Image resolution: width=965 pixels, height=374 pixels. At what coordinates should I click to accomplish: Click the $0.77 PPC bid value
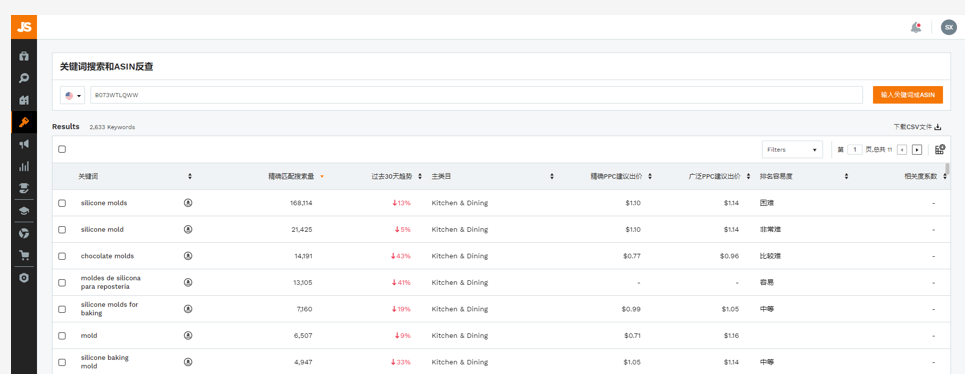[x=631, y=256]
